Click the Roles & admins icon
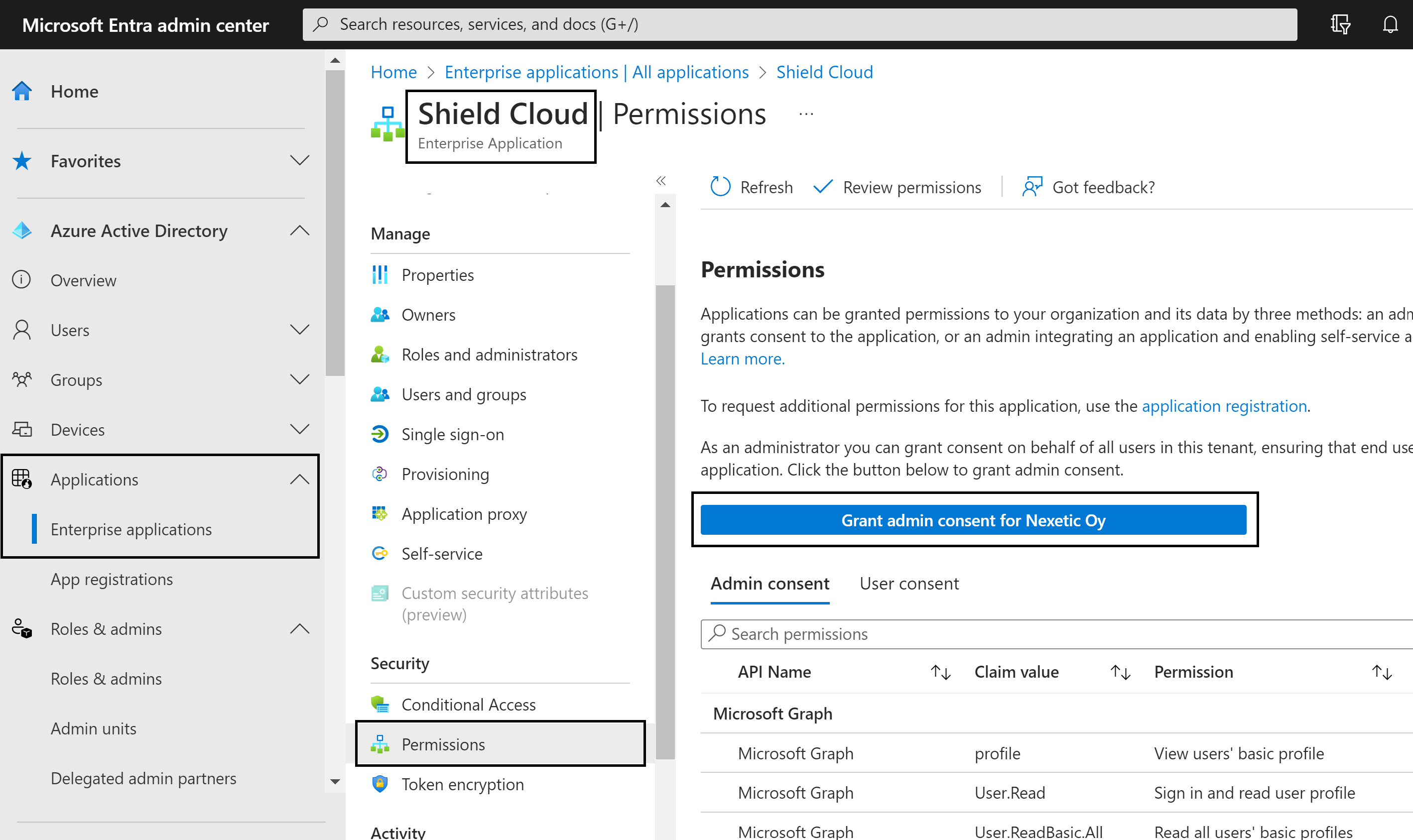The height and width of the screenshot is (840, 1413). pos(22,628)
